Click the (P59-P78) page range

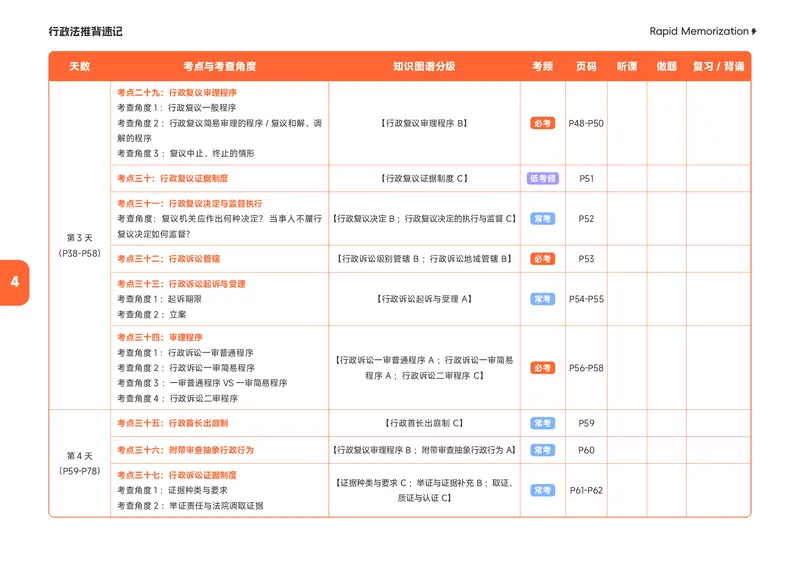(80, 471)
